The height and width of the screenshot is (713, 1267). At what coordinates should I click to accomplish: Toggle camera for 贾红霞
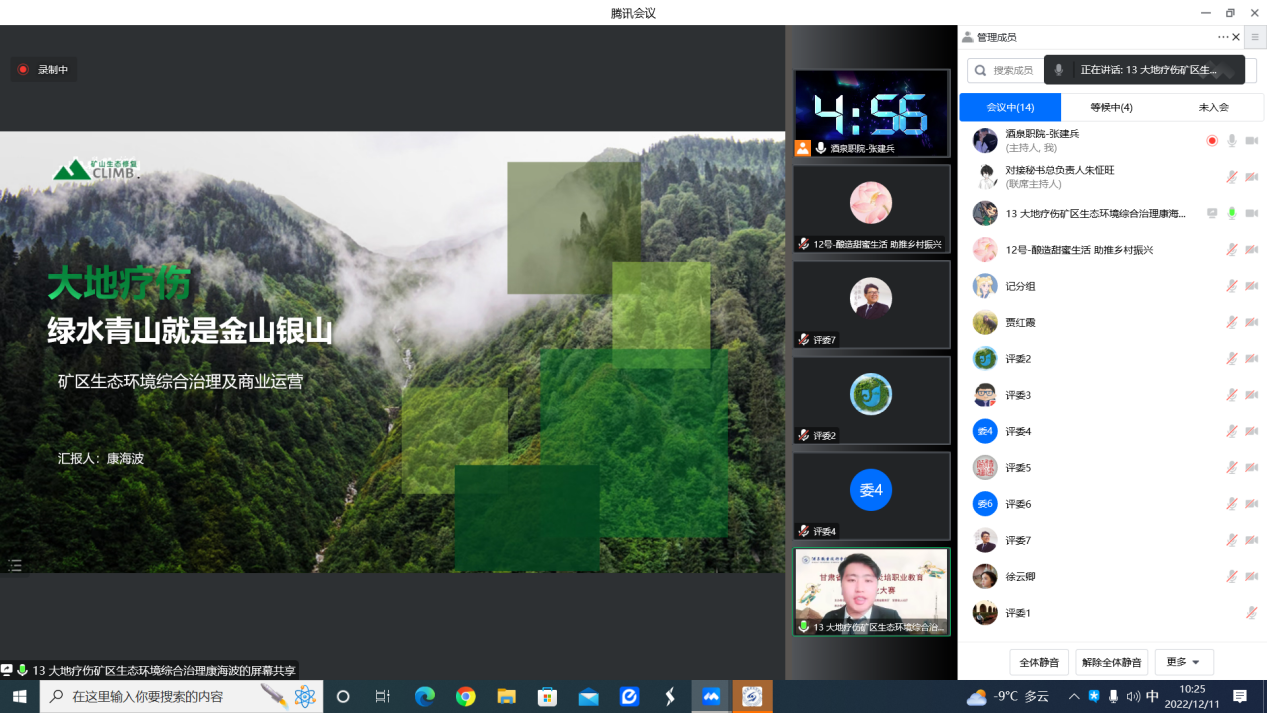[1251, 322]
